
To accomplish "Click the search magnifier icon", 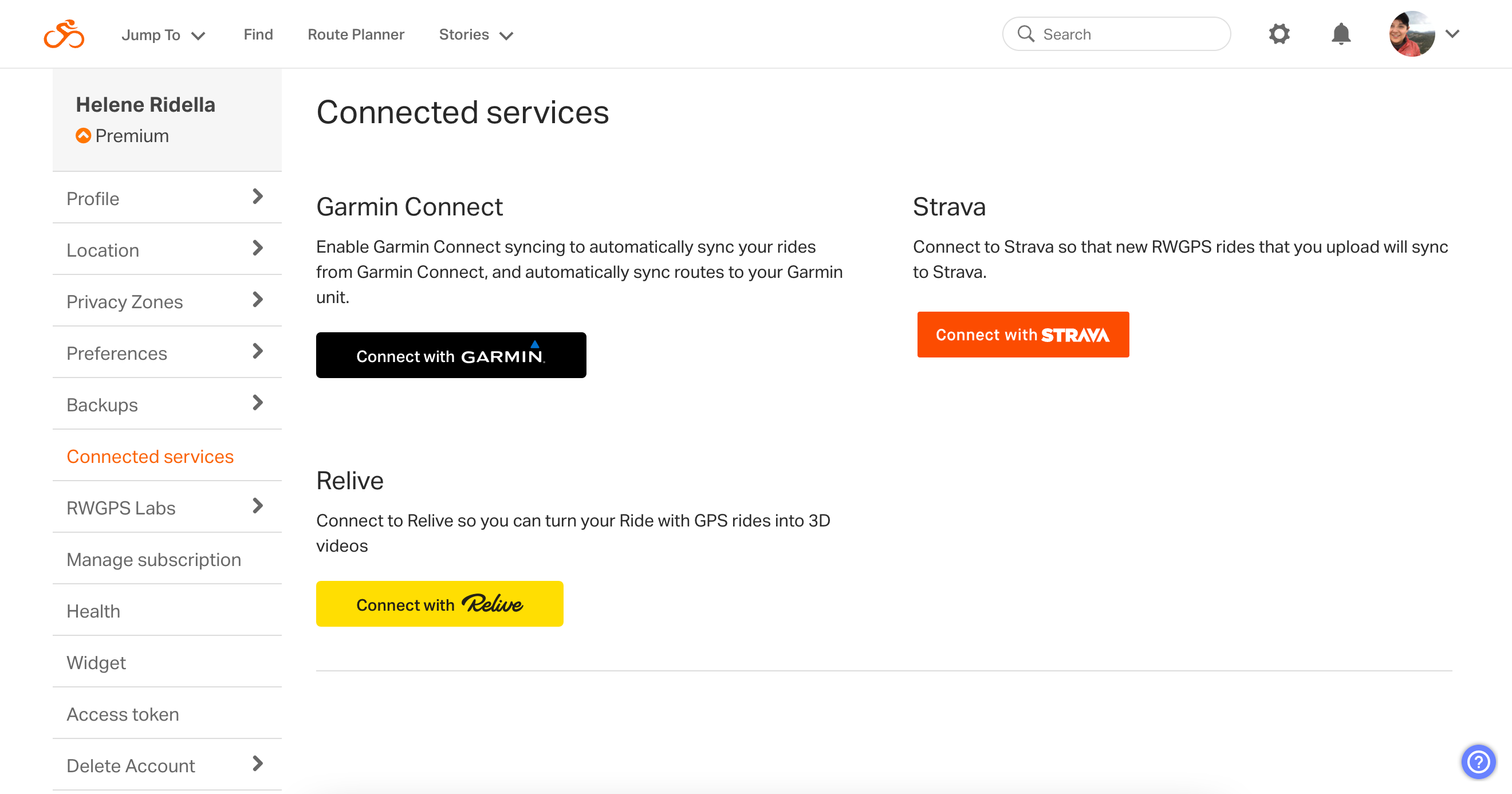I will 1028,34.
